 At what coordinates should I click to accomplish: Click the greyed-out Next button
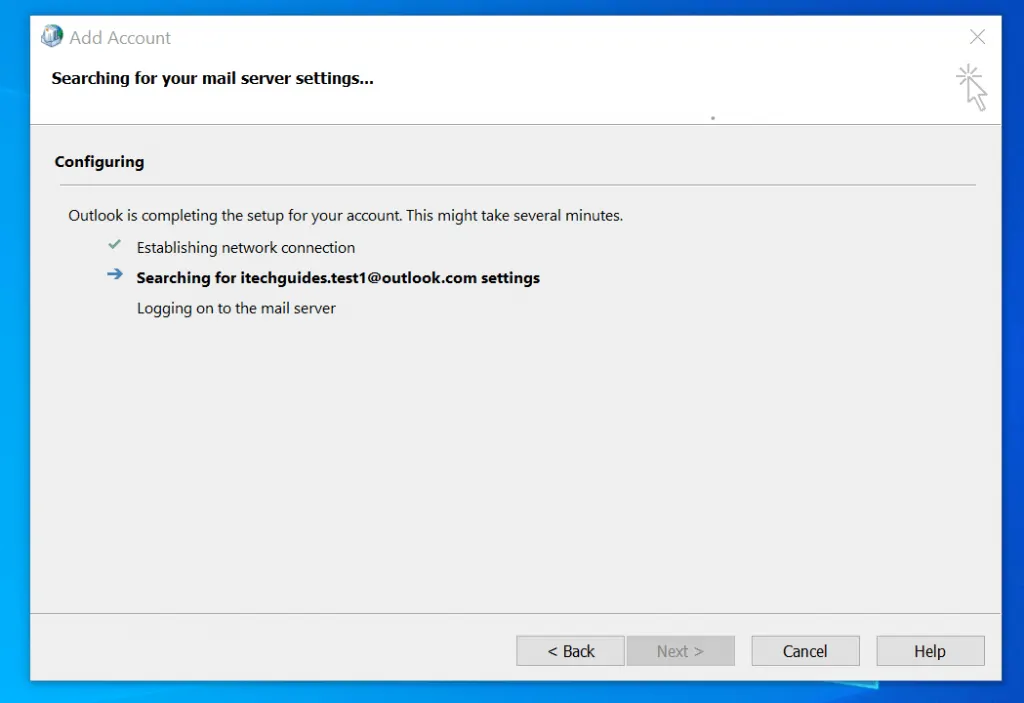coord(680,651)
